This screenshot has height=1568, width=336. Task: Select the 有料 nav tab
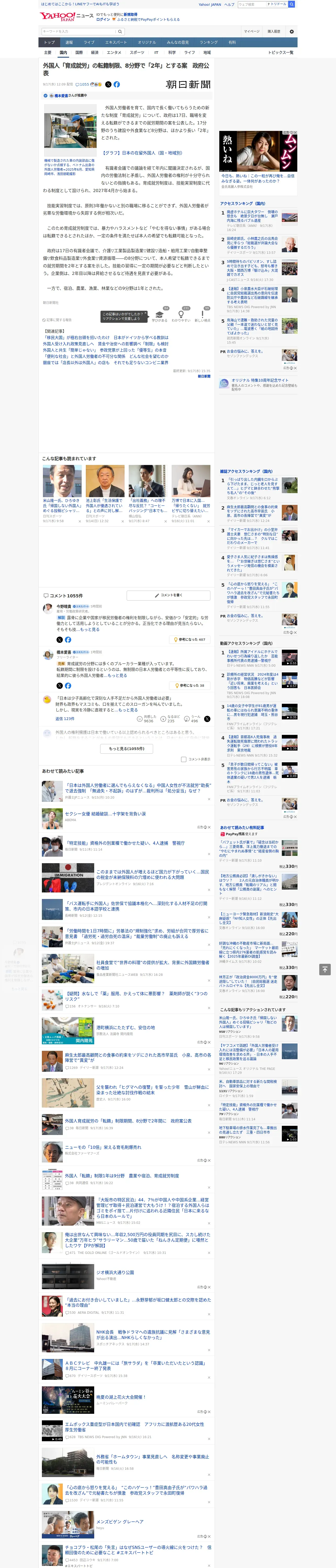click(232, 43)
